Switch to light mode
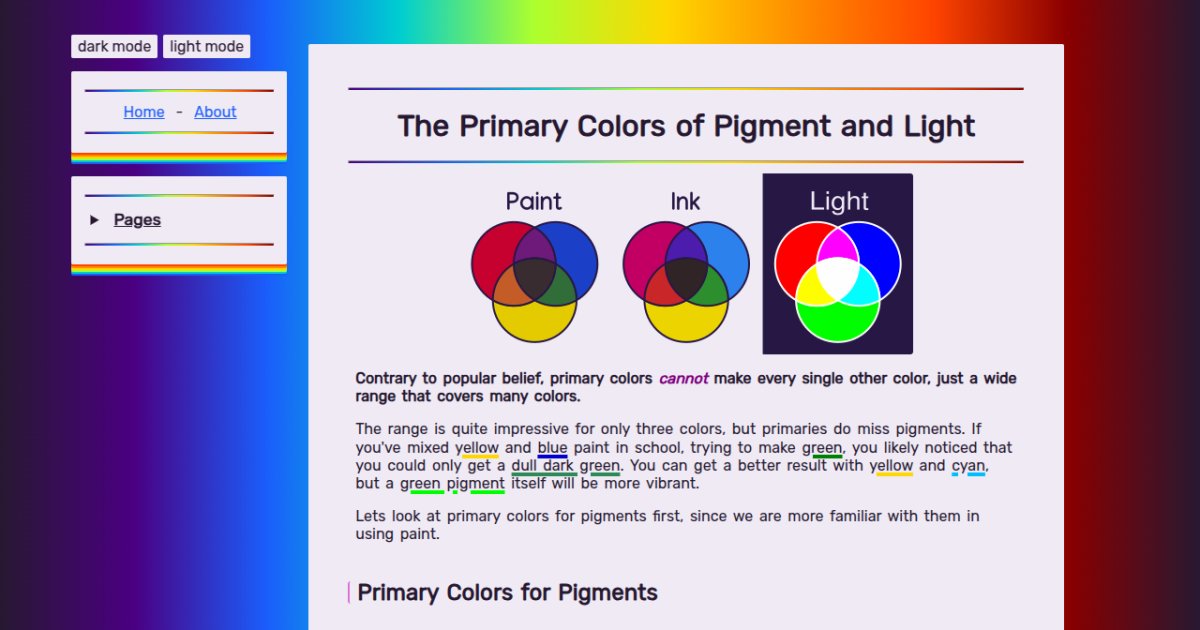 pyautogui.click(x=206, y=47)
